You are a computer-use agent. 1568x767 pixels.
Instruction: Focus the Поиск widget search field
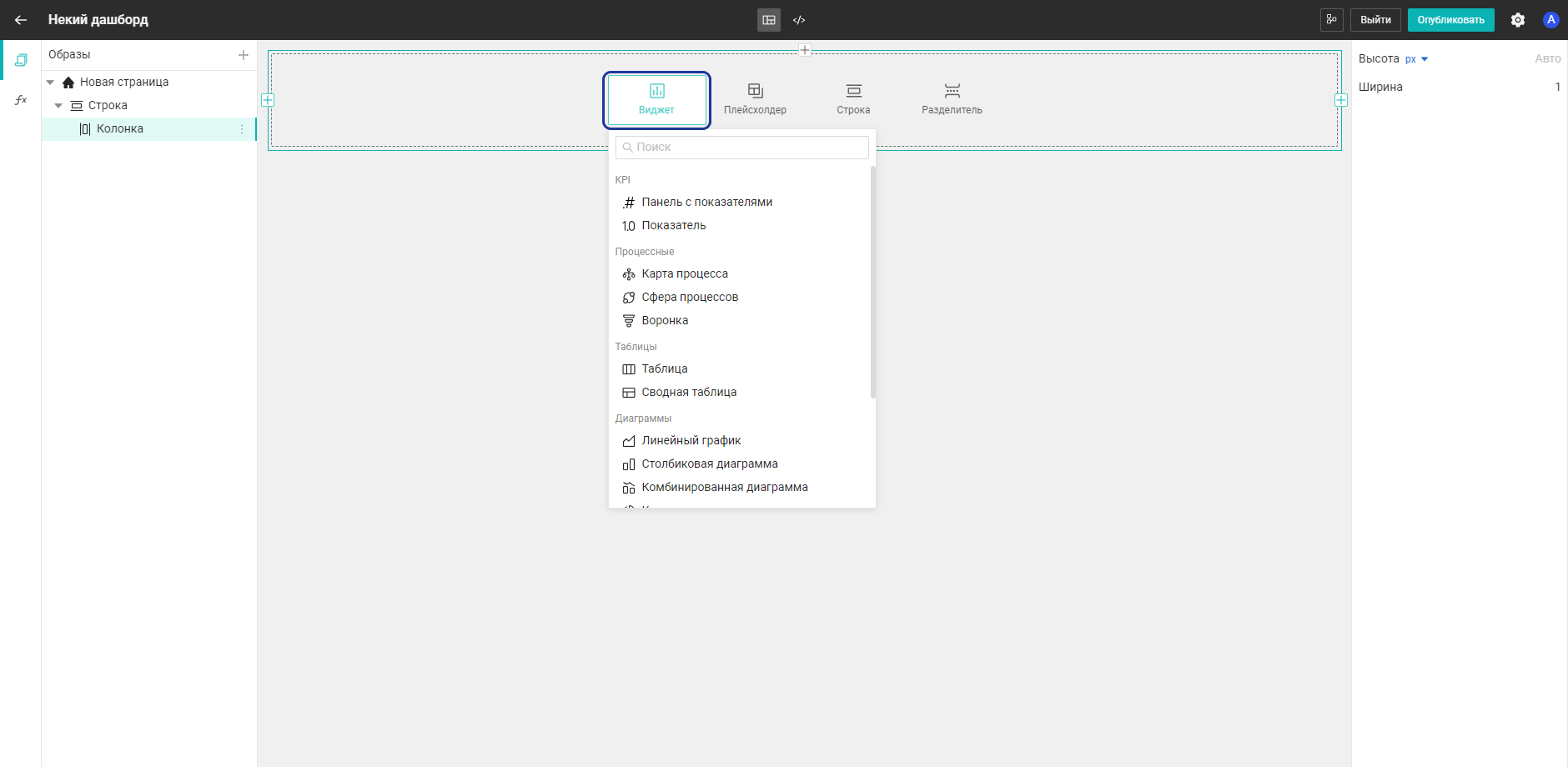coord(742,148)
